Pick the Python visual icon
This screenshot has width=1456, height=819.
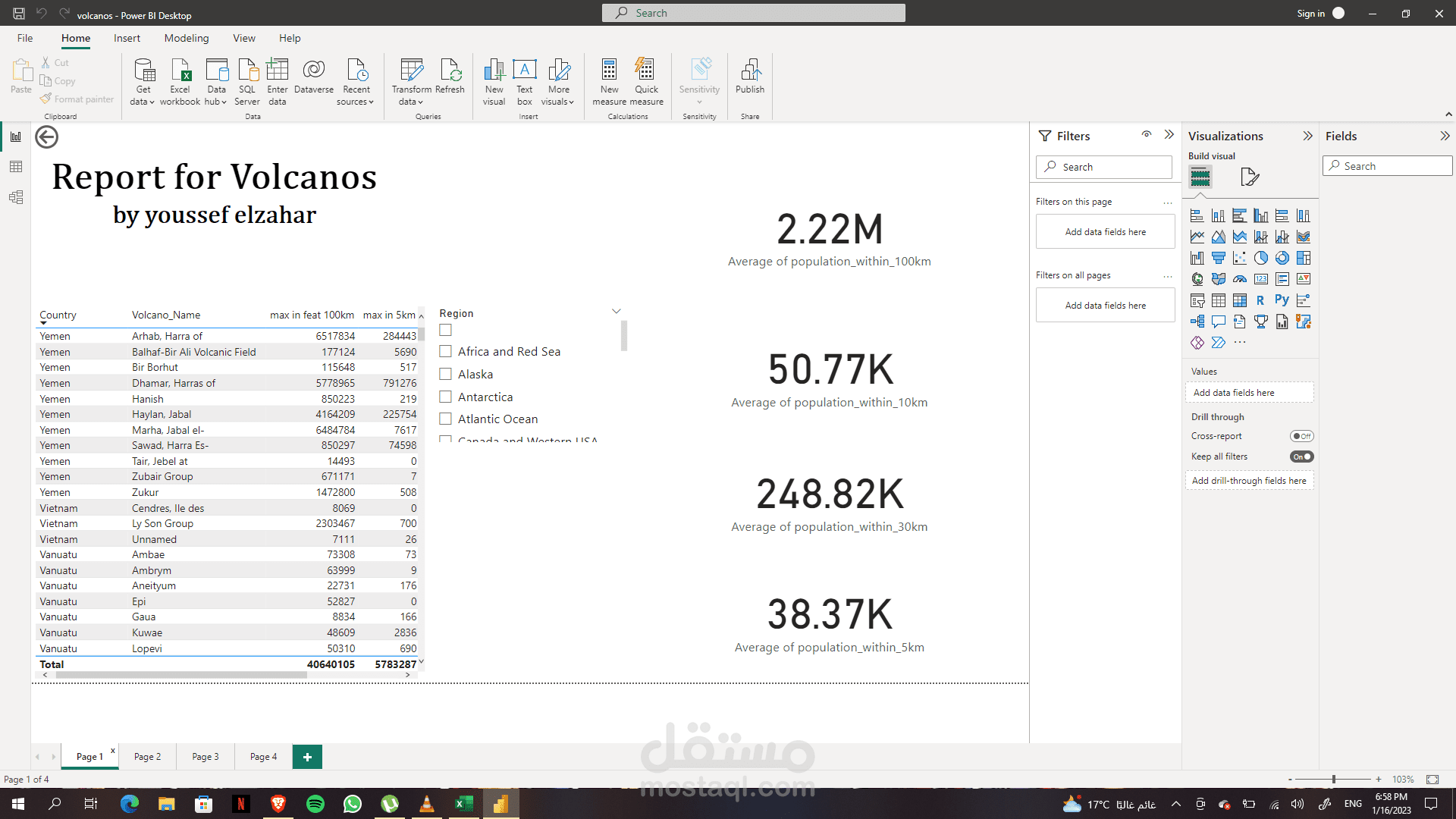pos(1282,300)
